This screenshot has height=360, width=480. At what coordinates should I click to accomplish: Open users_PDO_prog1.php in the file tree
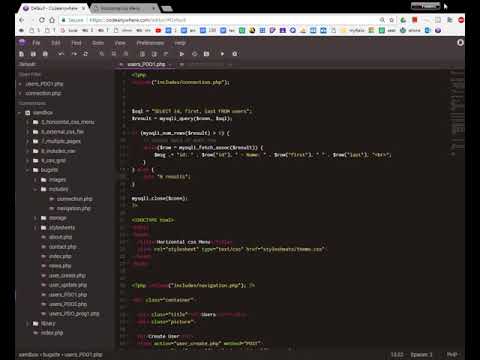(74, 314)
